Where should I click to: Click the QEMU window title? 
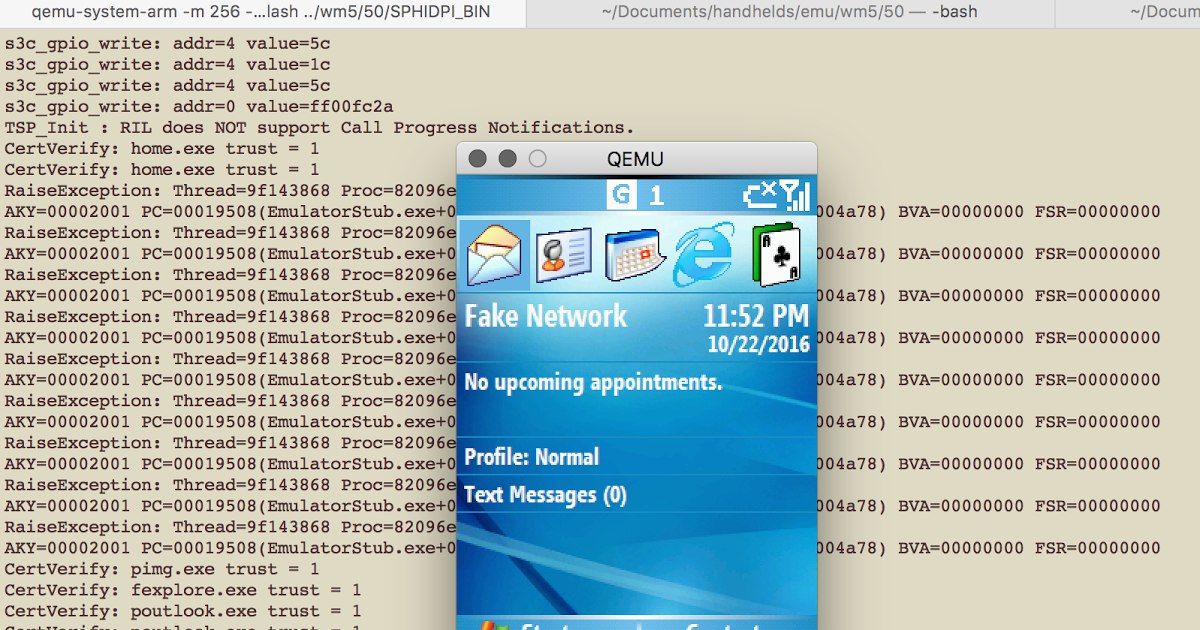pyautogui.click(x=635, y=159)
